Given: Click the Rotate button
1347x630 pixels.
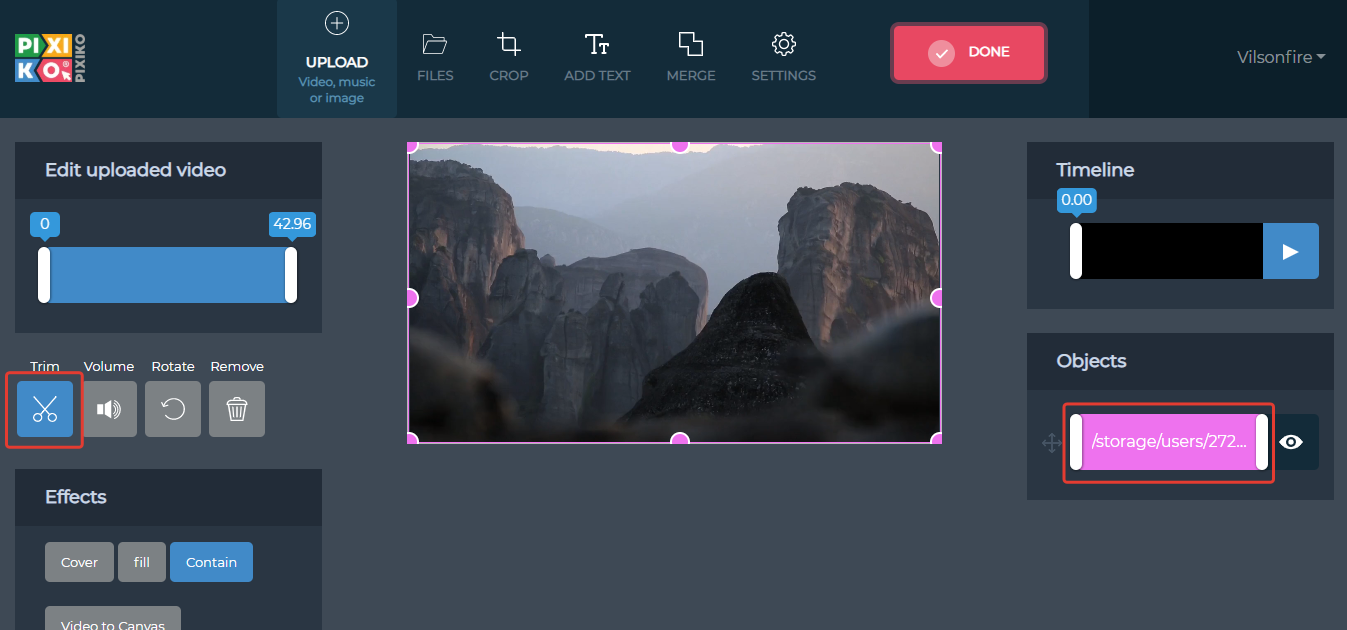Looking at the screenshot, I should 173,409.
